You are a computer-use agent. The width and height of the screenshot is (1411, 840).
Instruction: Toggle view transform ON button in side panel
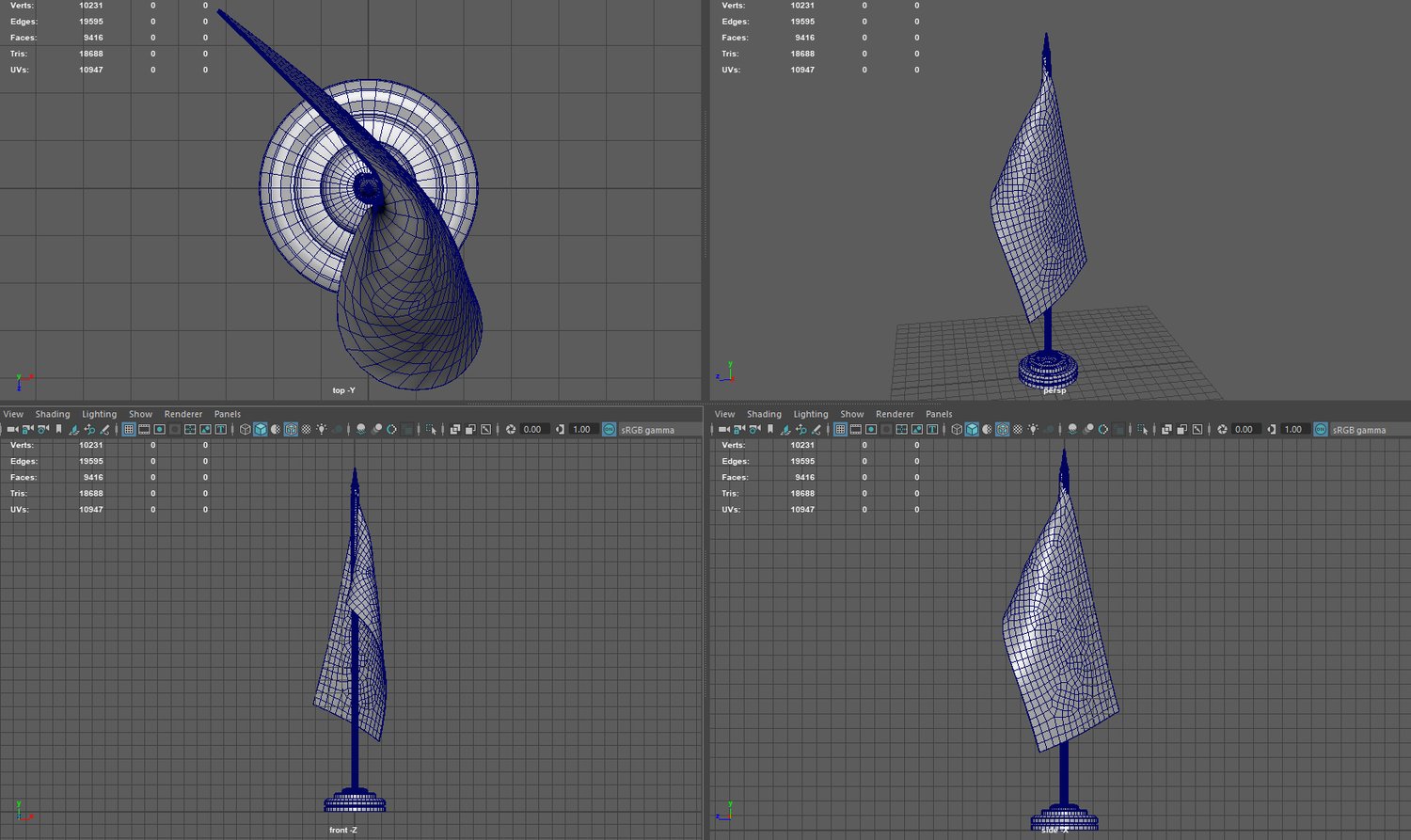pos(1320,430)
